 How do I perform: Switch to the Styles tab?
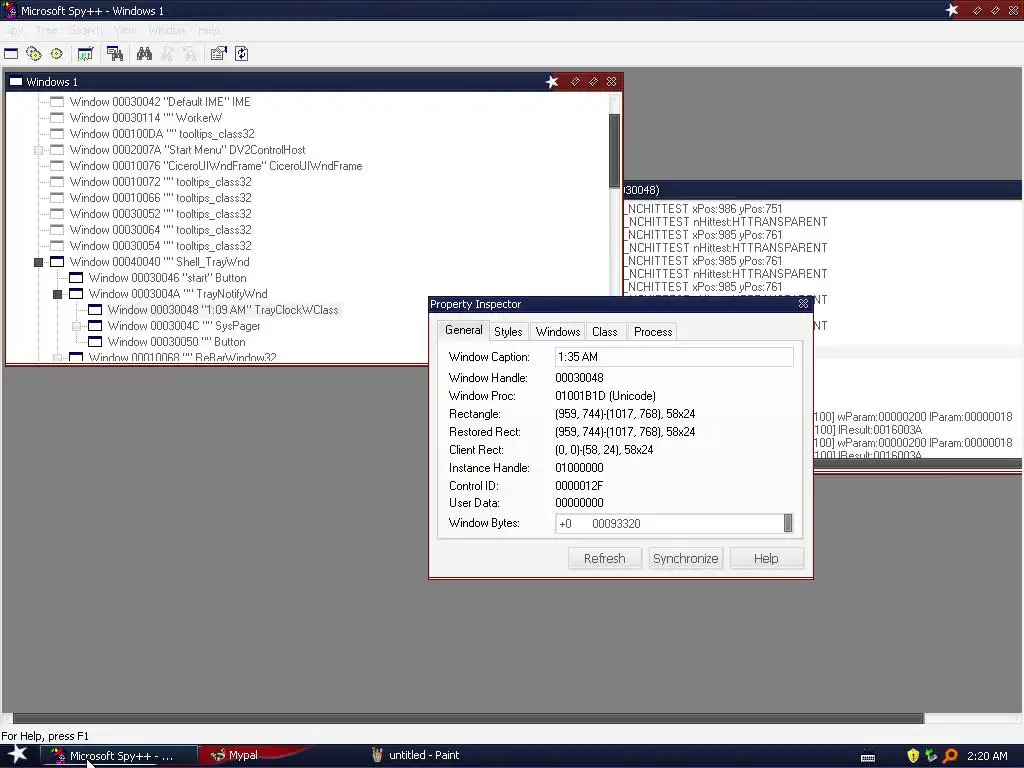(x=508, y=332)
